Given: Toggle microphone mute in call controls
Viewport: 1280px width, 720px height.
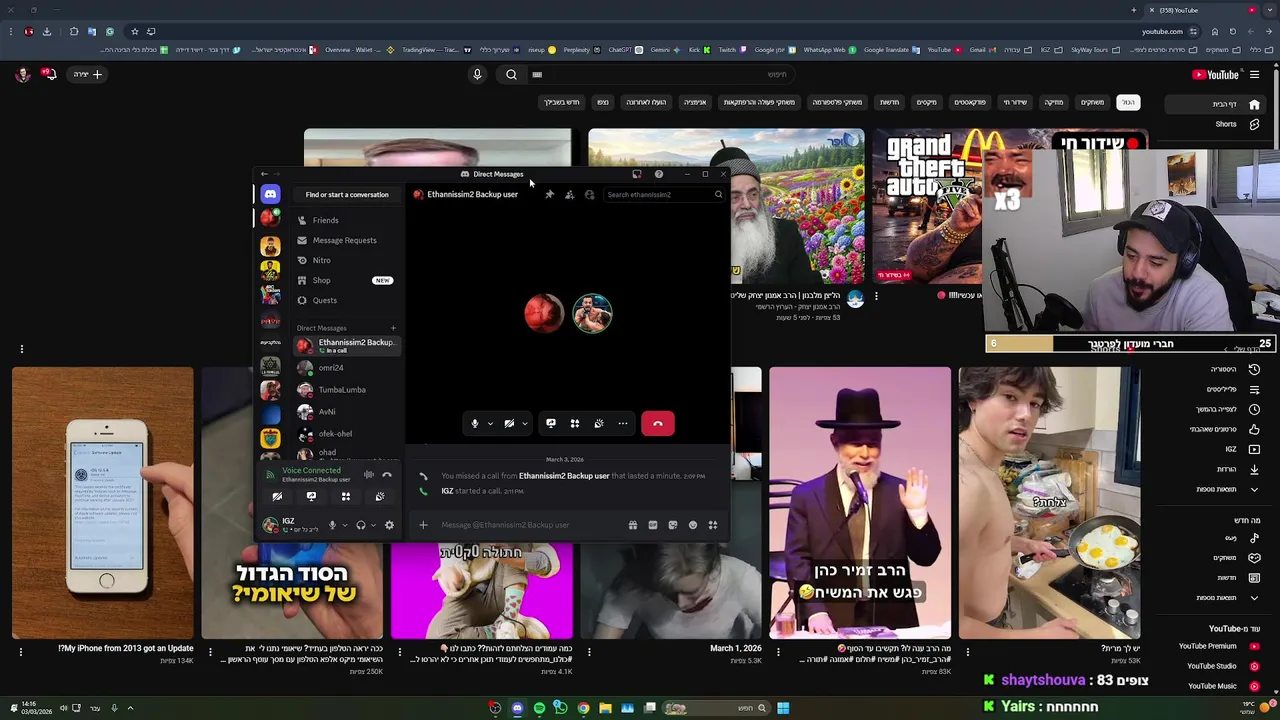Looking at the screenshot, I should pyautogui.click(x=475, y=424).
